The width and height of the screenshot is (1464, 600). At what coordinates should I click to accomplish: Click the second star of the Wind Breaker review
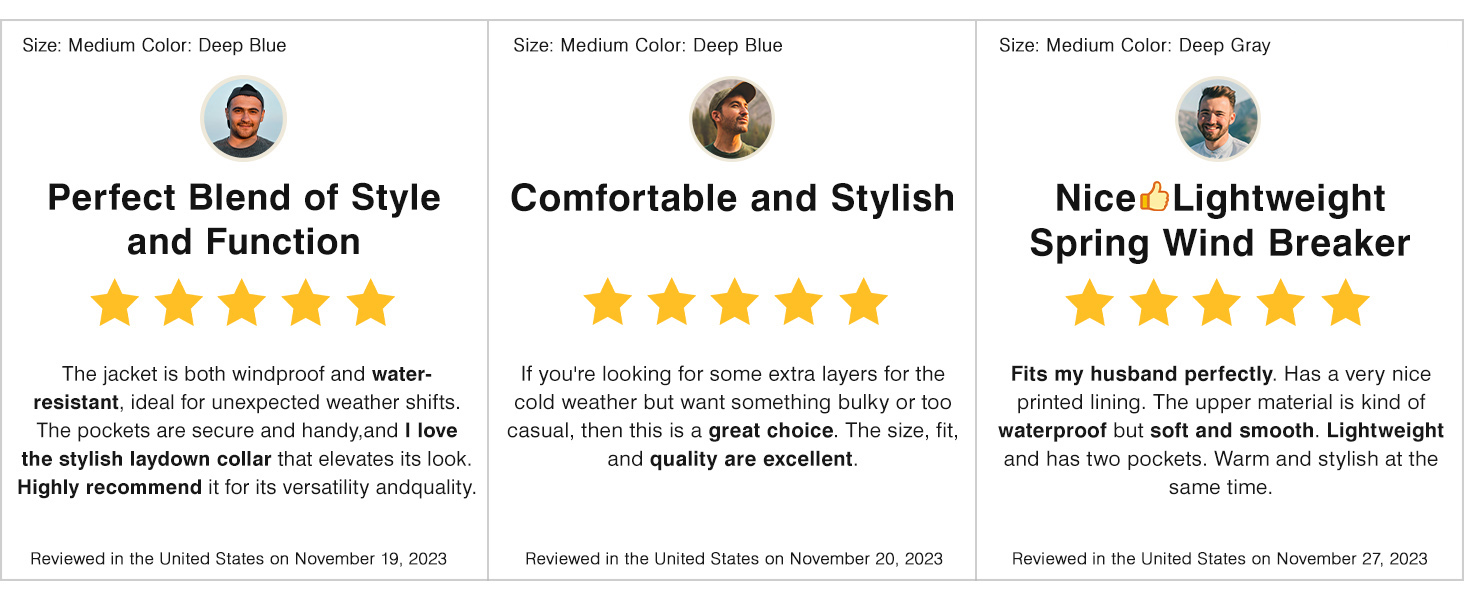[x=1153, y=302]
